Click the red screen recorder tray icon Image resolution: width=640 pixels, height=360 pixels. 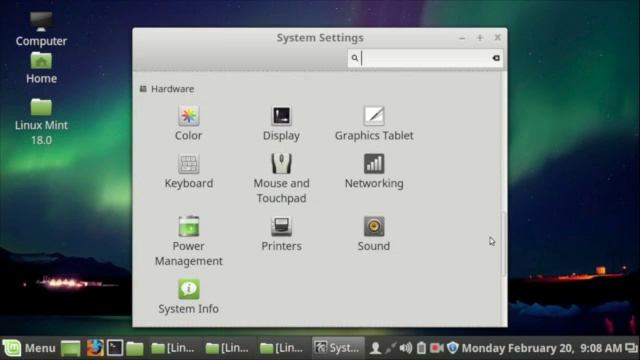437,348
